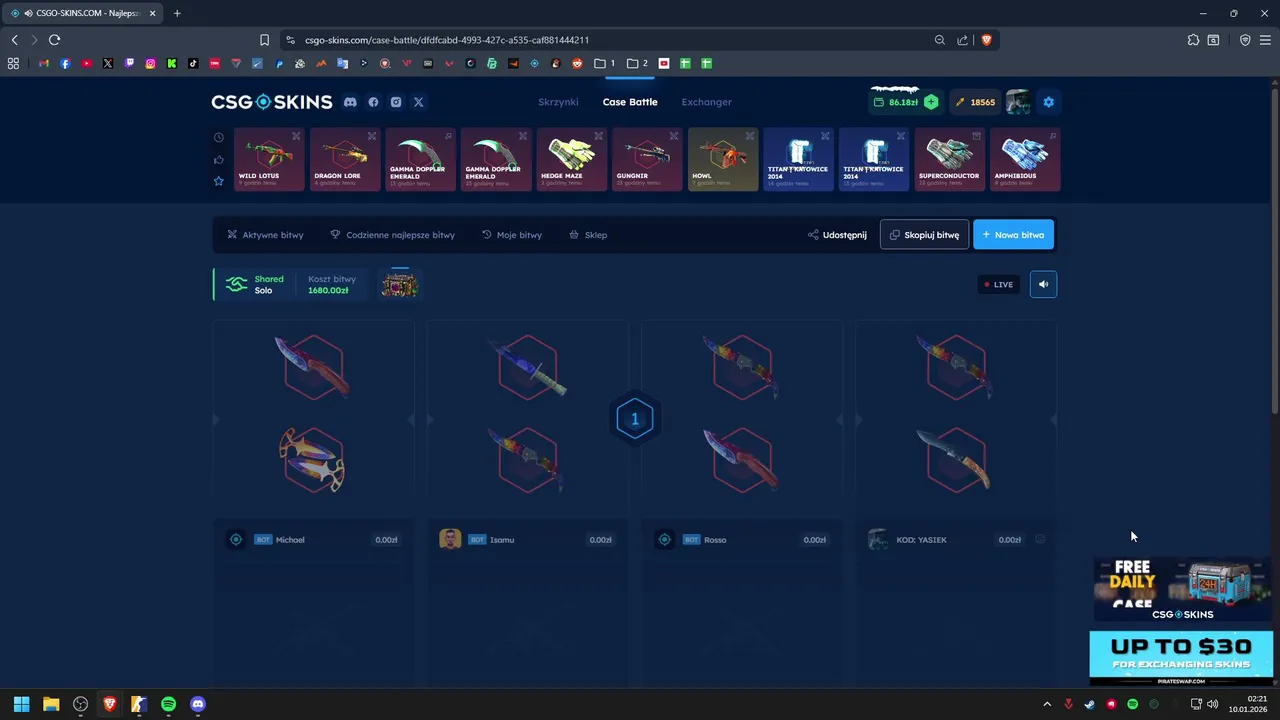
Task: Mute battle sound with the speaker button
Action: 1043,284
